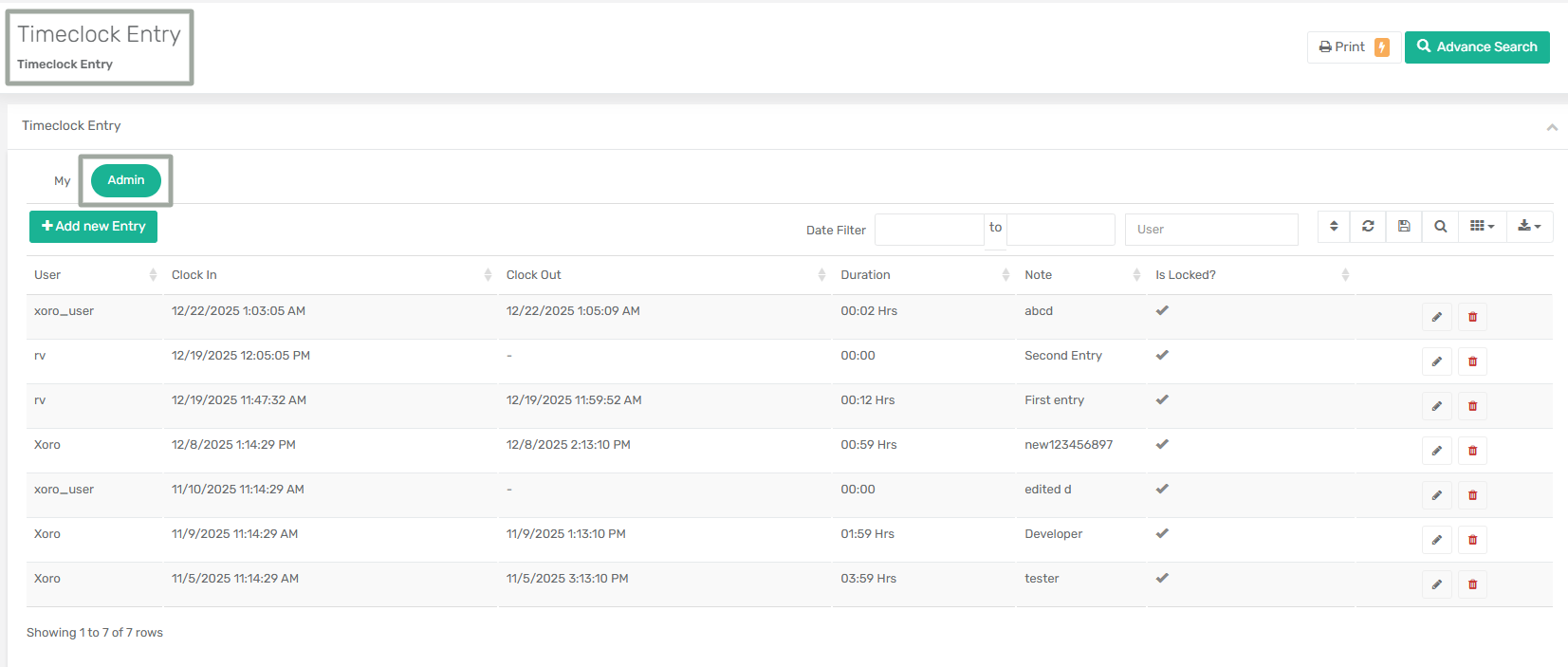Select the Admin tab
Image resolution: width=1568 pixels, height=667 pixels.
pos(126,180)
